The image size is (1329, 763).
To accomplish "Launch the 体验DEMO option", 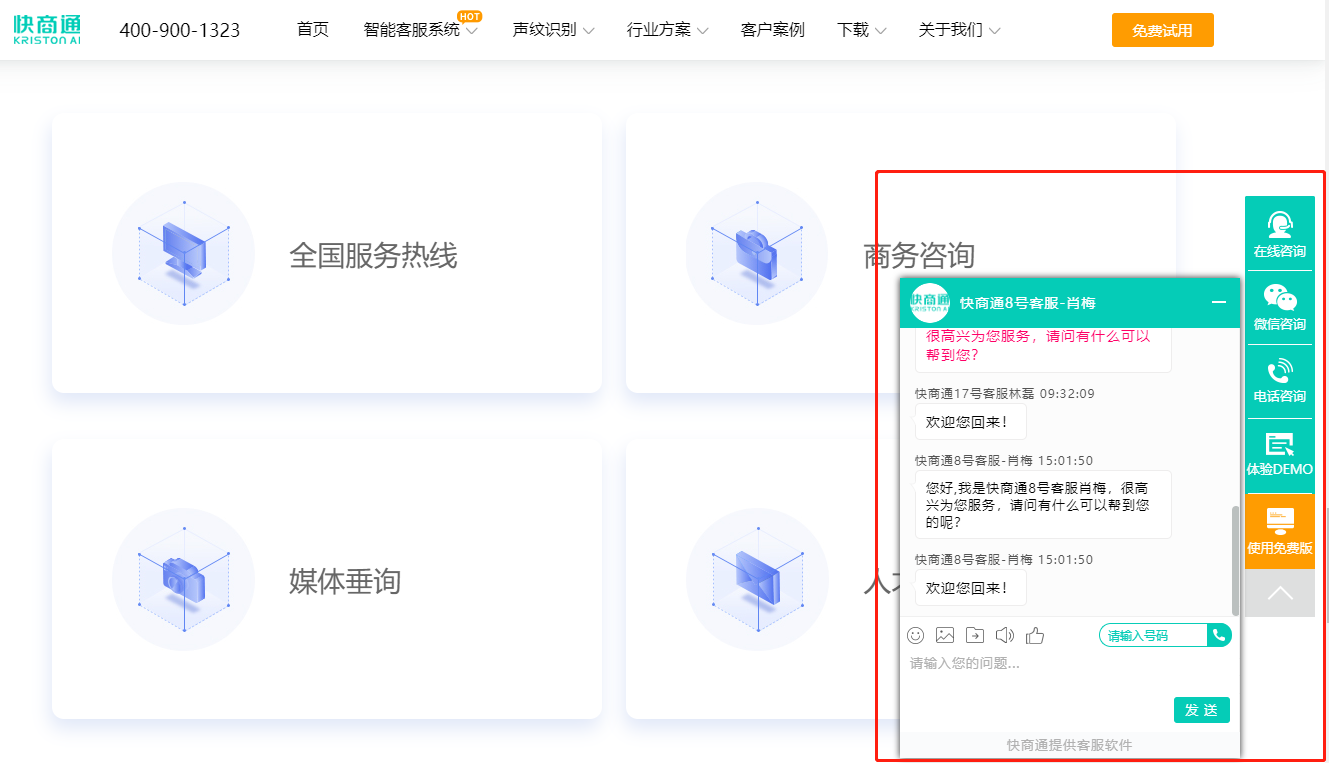I will (1280, 455).
